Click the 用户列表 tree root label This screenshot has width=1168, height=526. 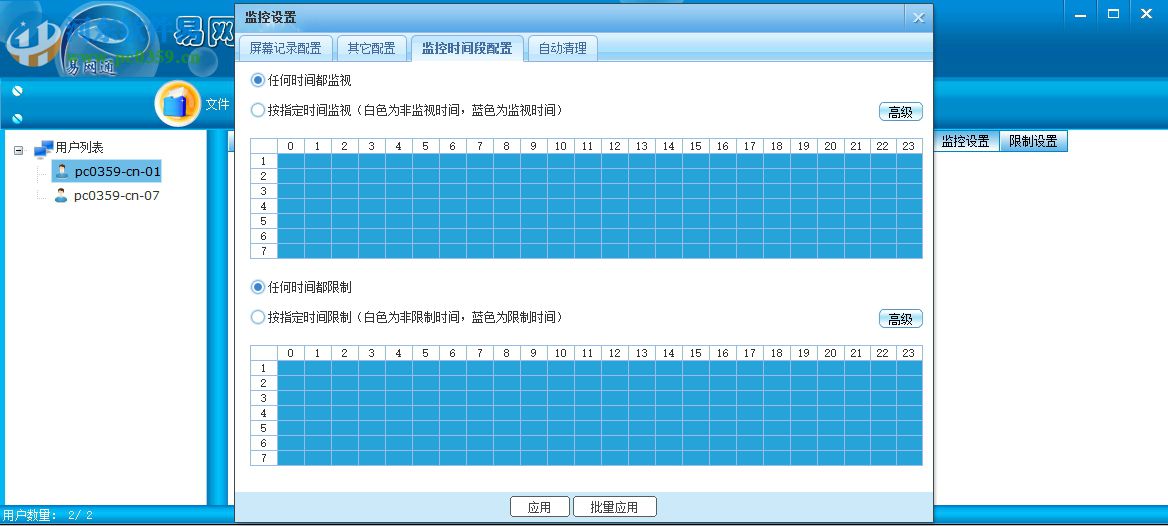(x=80, y=148)
